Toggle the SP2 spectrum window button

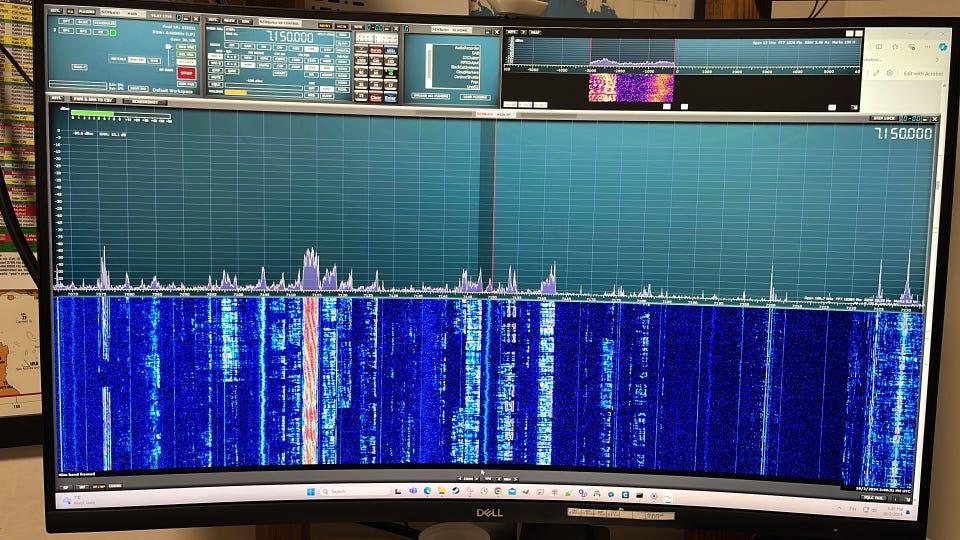tap(83, 31)
